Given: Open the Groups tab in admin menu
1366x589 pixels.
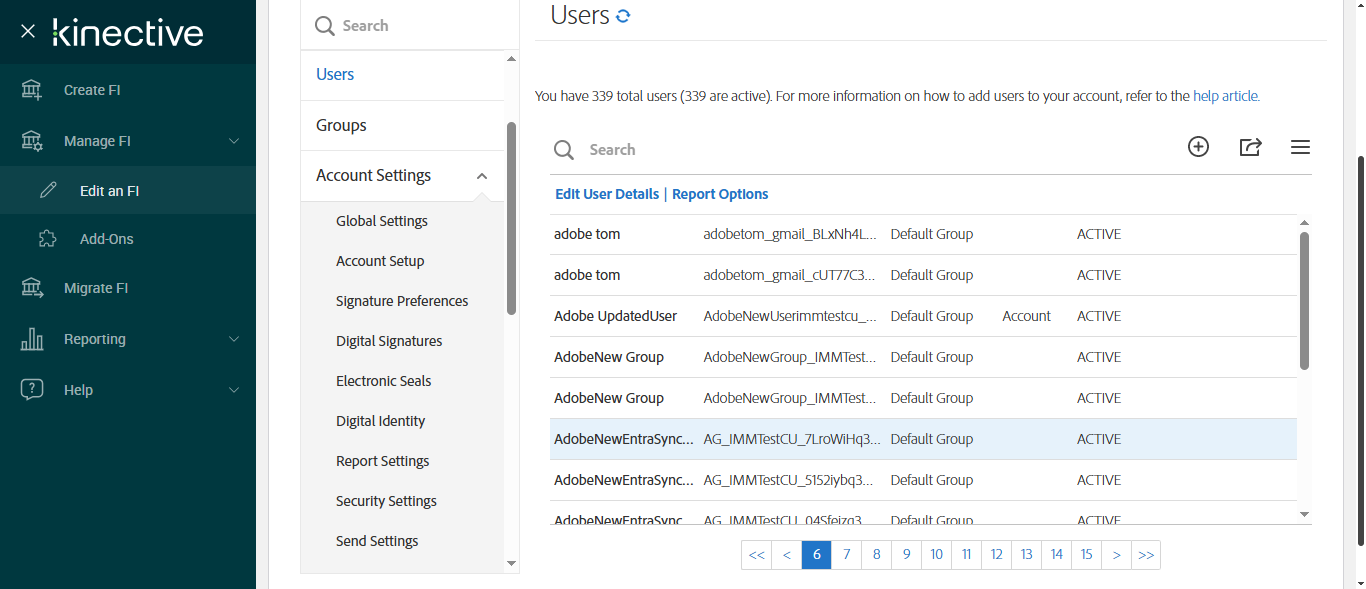Looking at the screenshot, I should tap(341, 125).
